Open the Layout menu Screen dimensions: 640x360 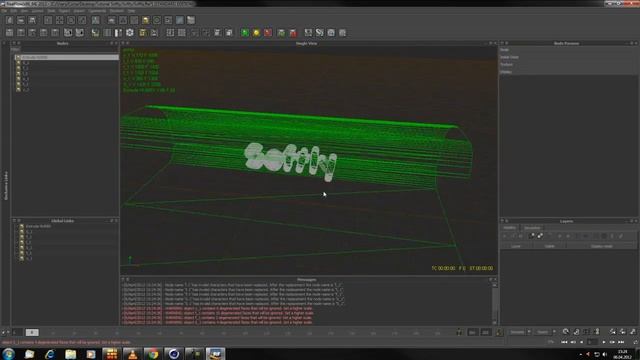(x=38, y=11)
